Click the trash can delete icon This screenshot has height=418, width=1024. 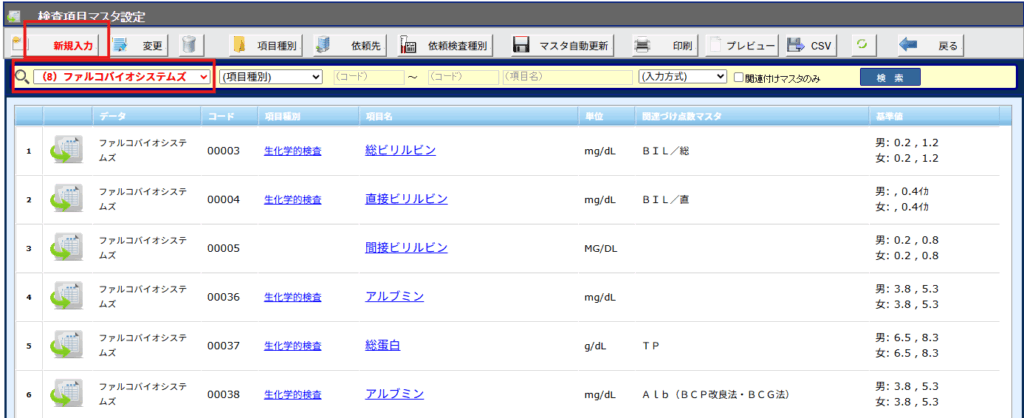188,45
